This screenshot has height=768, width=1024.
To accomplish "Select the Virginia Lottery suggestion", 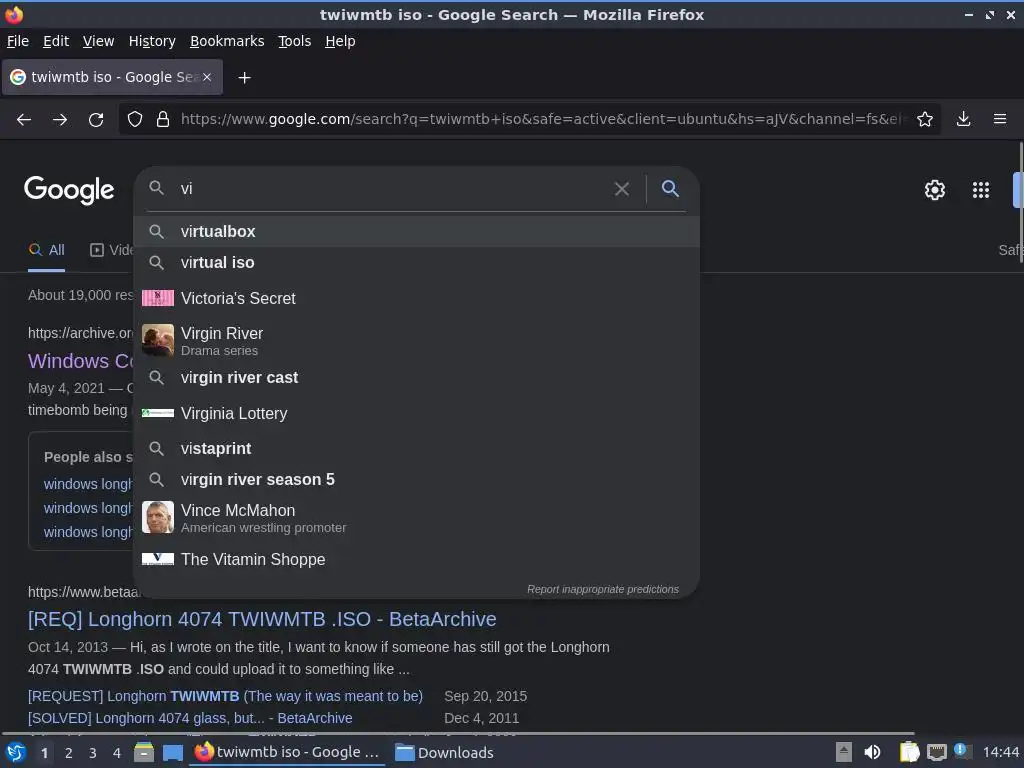I will tap(416, 413).
